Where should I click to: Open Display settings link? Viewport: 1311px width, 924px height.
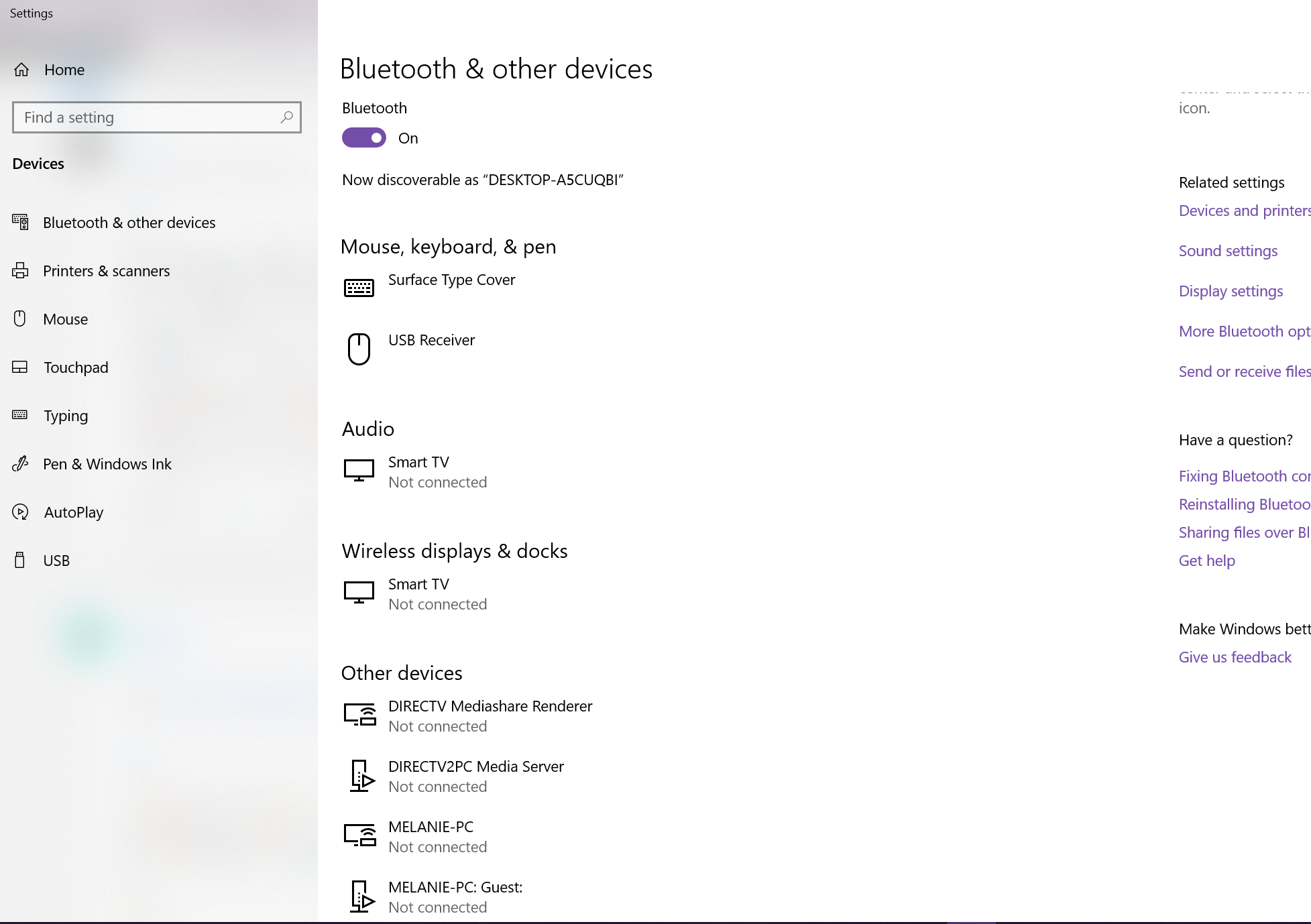pyautogui.click(x=1231, y=291)
